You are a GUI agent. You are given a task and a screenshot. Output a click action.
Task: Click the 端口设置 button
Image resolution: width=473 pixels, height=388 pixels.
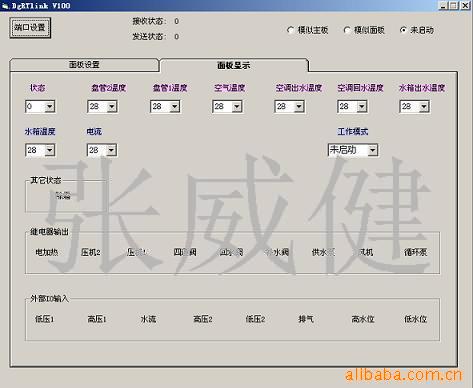coord(30,28)
